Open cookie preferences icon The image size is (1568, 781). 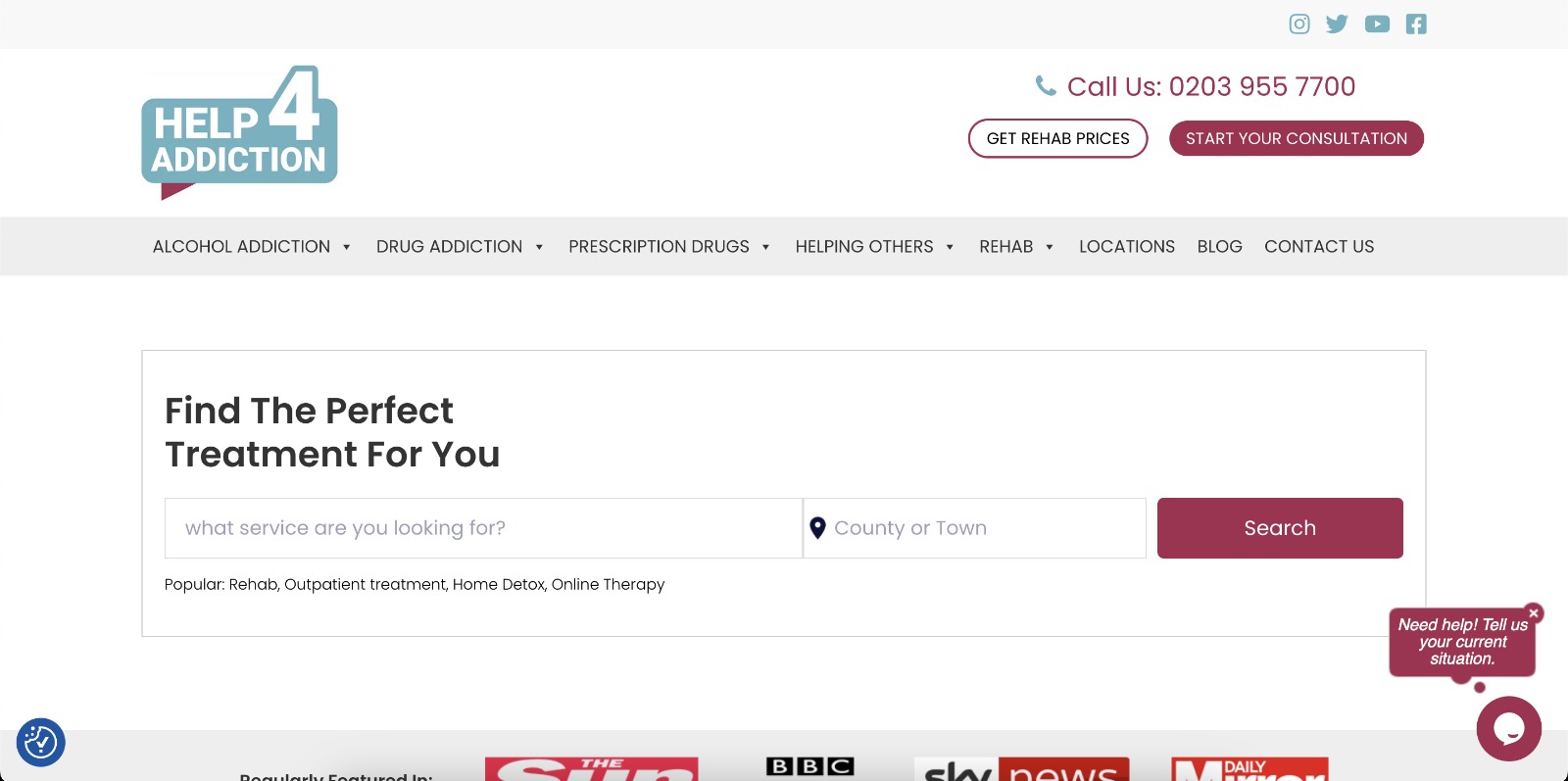click(40, 742)
